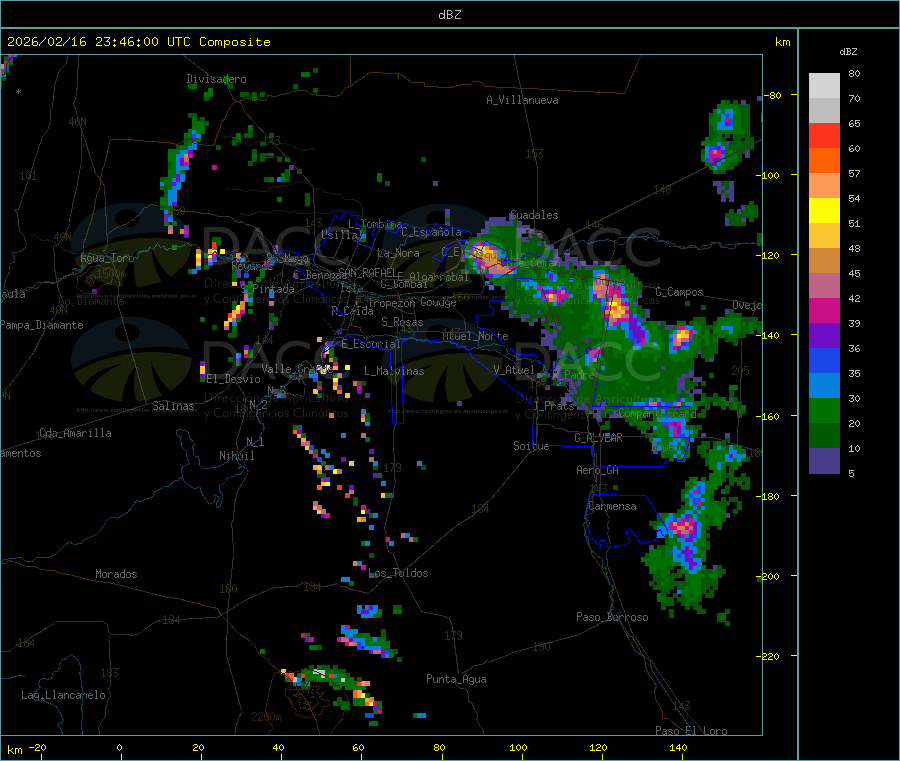Screen dimensions: 900x761
Task: Click the A_Villanueva map label
Action: (x=522, y=100)
